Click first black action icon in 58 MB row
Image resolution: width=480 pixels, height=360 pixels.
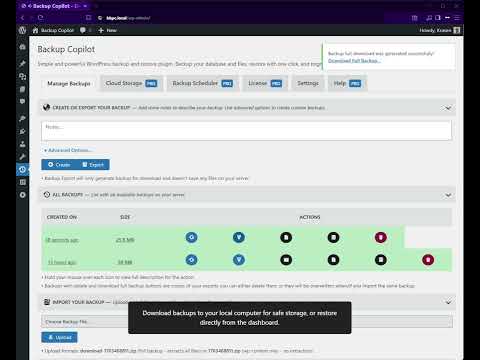point(286,260)
